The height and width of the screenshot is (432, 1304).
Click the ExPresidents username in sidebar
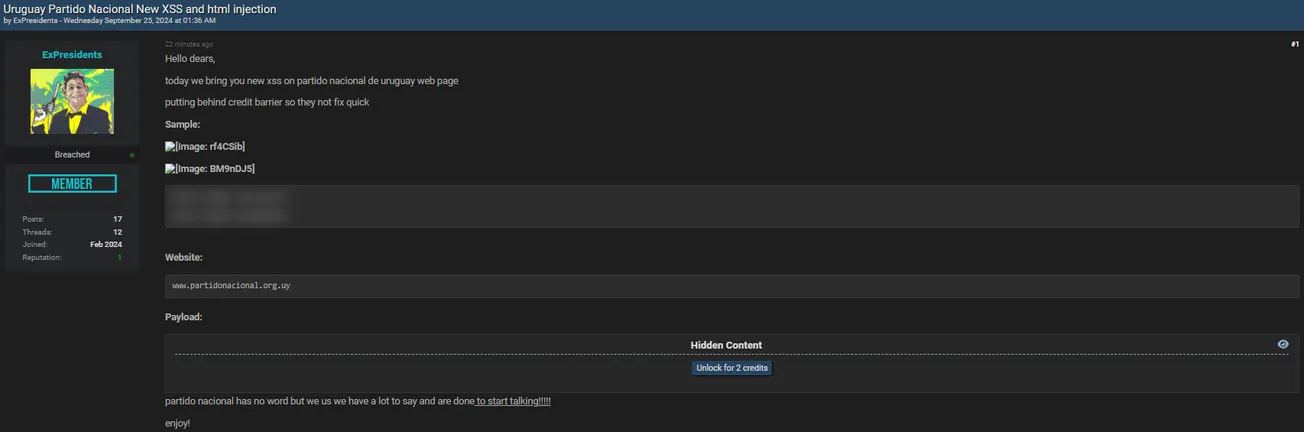(72, 55)
